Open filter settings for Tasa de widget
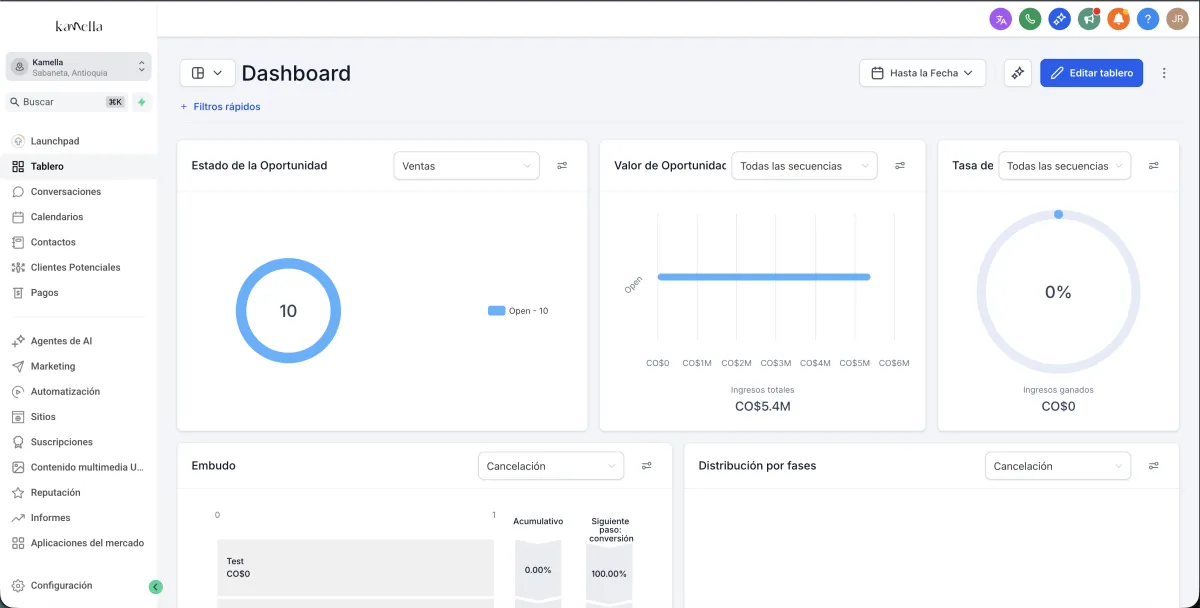Screen dimensions: 1200x608 pyautogui.click(x=1154, y=166)
